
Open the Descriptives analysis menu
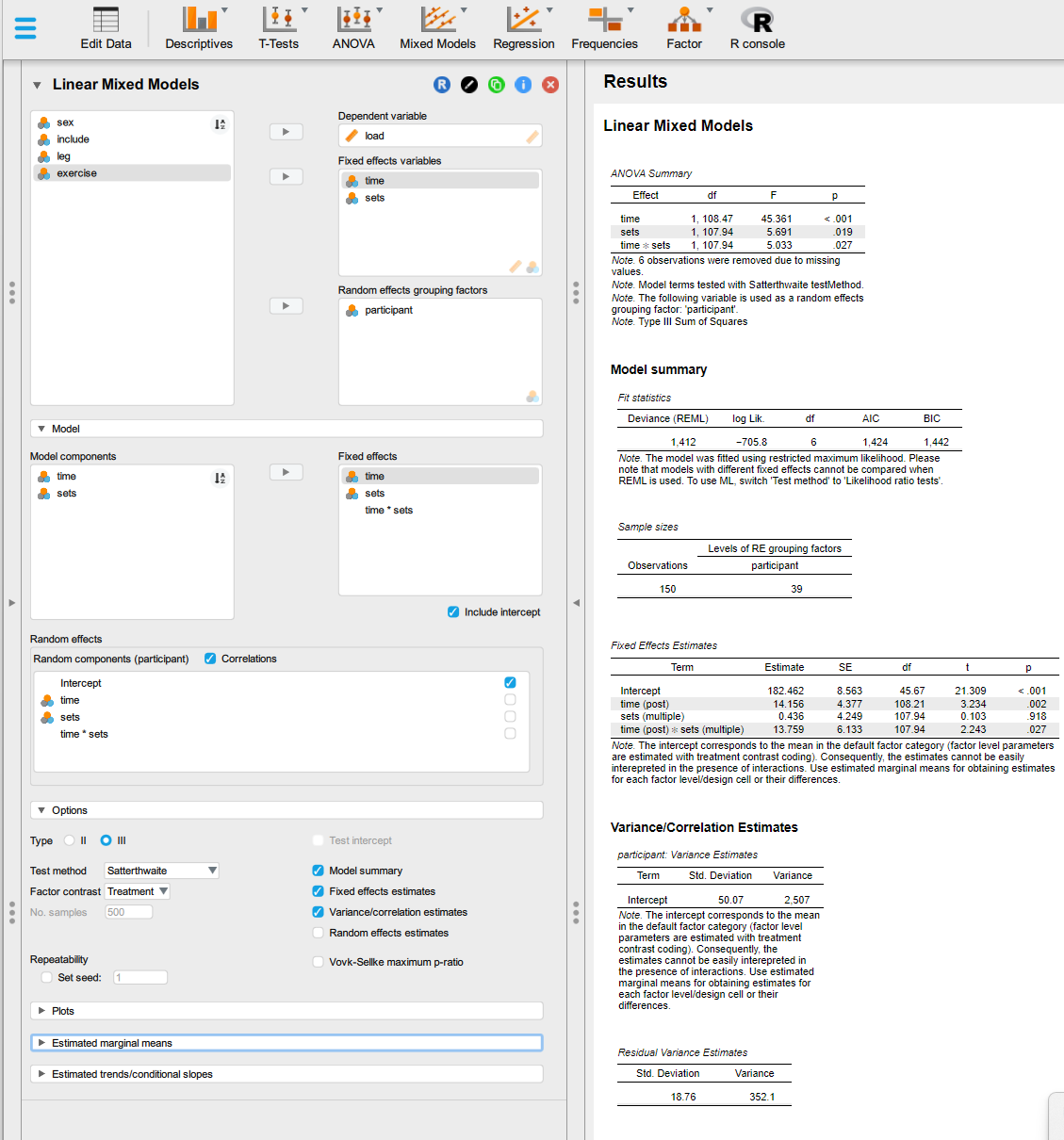click(x=199, y=28)
